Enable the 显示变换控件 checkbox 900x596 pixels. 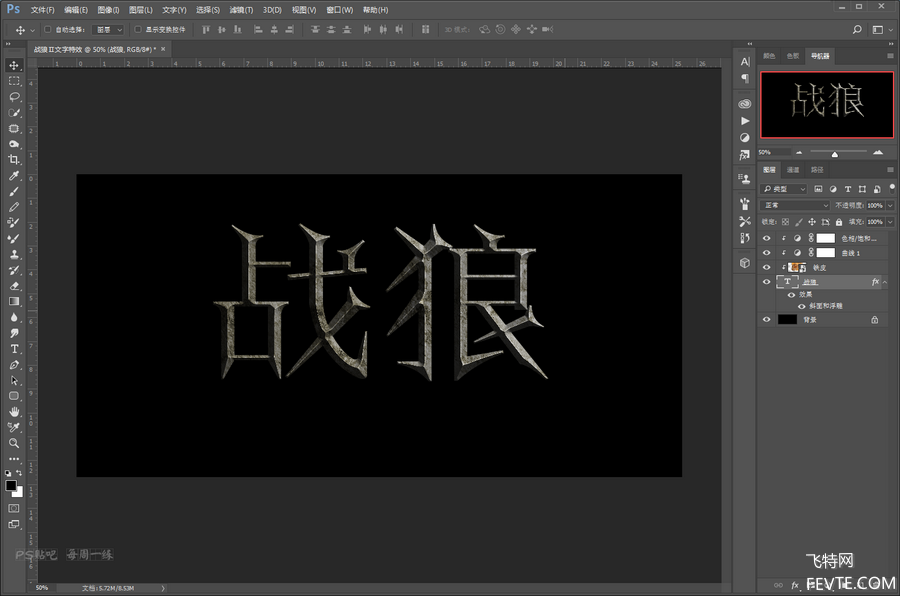coord(138,29)
